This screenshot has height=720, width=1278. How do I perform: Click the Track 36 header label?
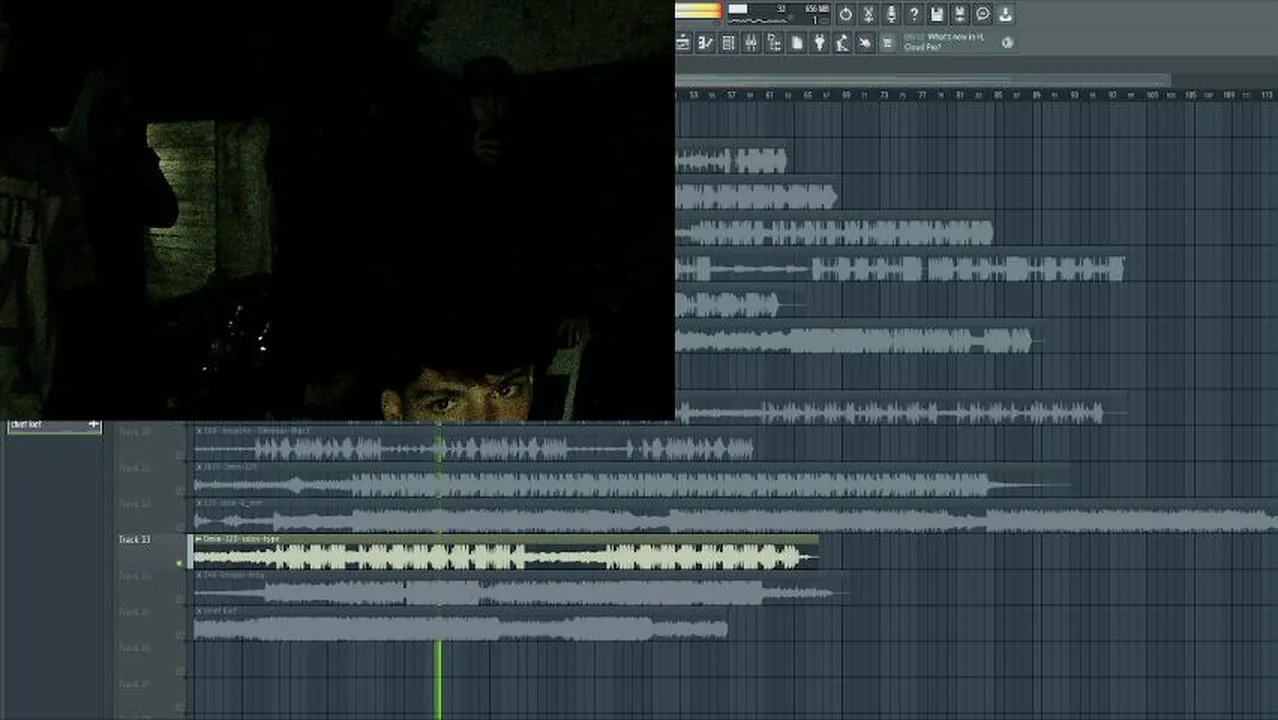(x=134, y=648)
